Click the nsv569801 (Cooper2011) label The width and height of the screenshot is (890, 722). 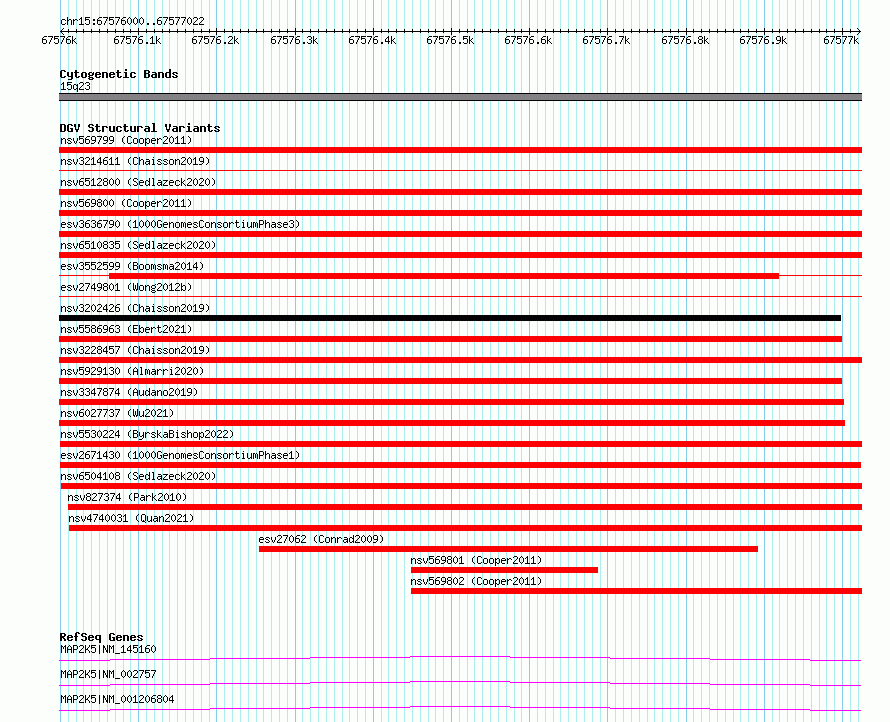[476, 560]
